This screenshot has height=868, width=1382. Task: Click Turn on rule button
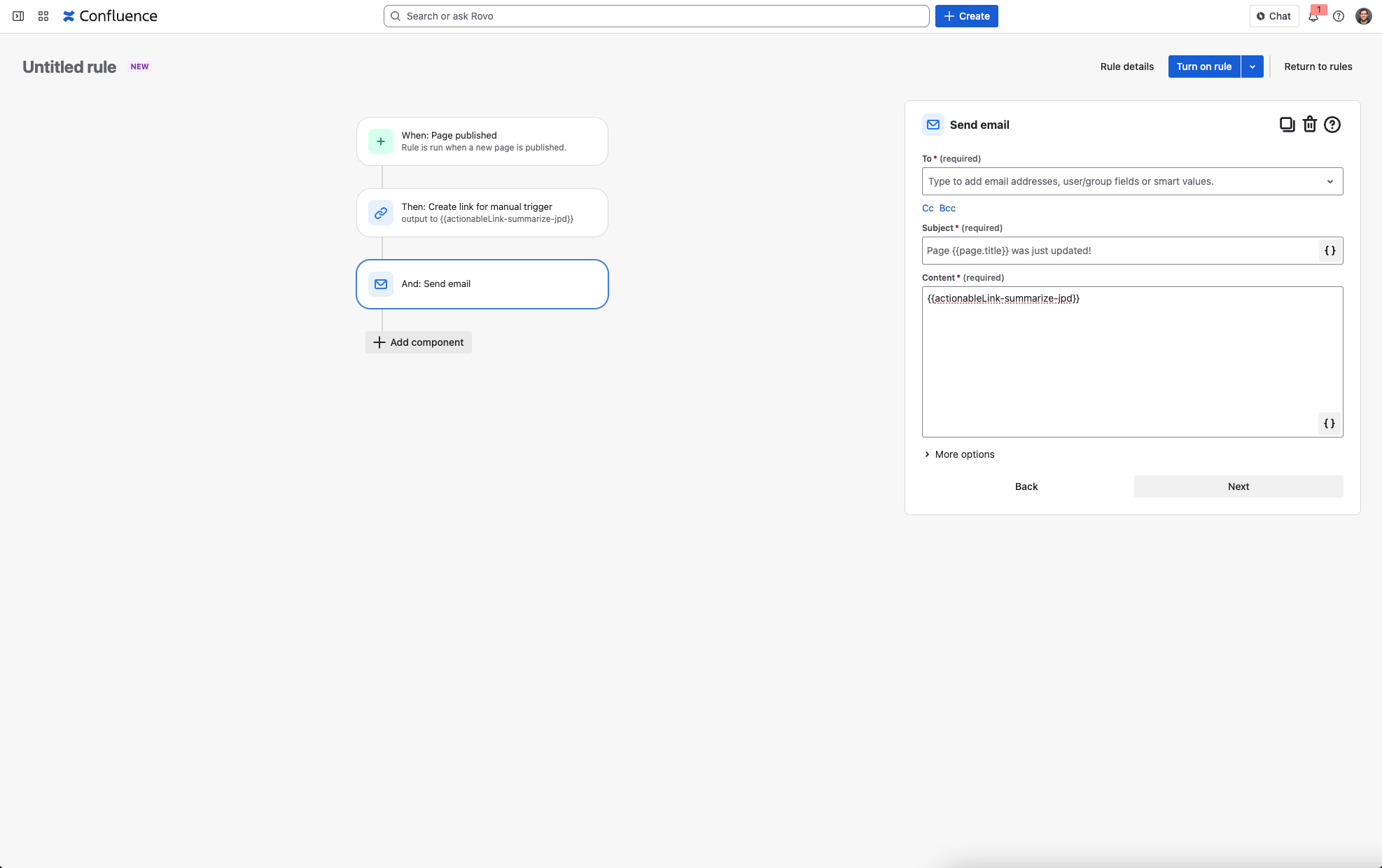pos(1204,66)
